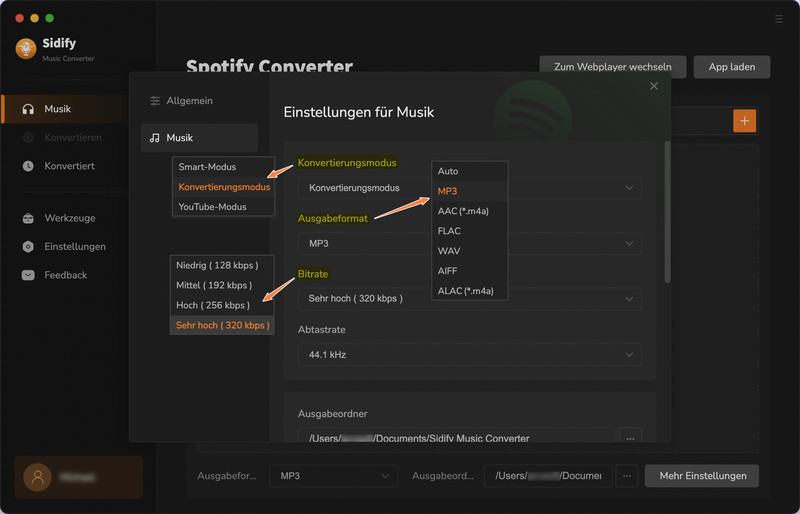The height and width of the screenshot is (514, 800).
Task: Select Sehr hoch ( 320 kbps ) list option
Action: pyautogui.click(x=222, y=325)
